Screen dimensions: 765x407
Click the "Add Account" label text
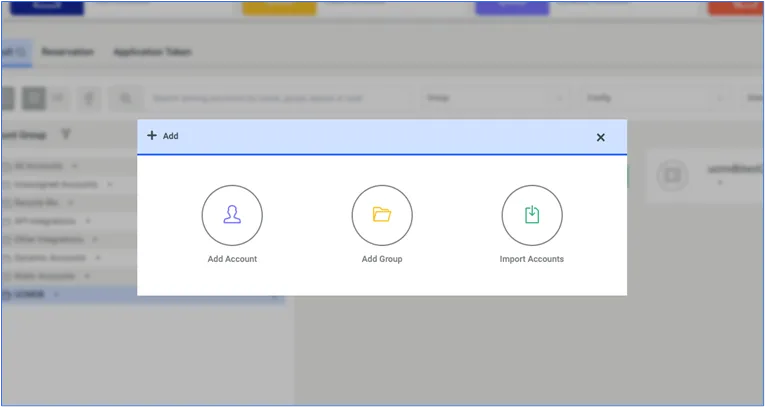(x=232, y=259)
